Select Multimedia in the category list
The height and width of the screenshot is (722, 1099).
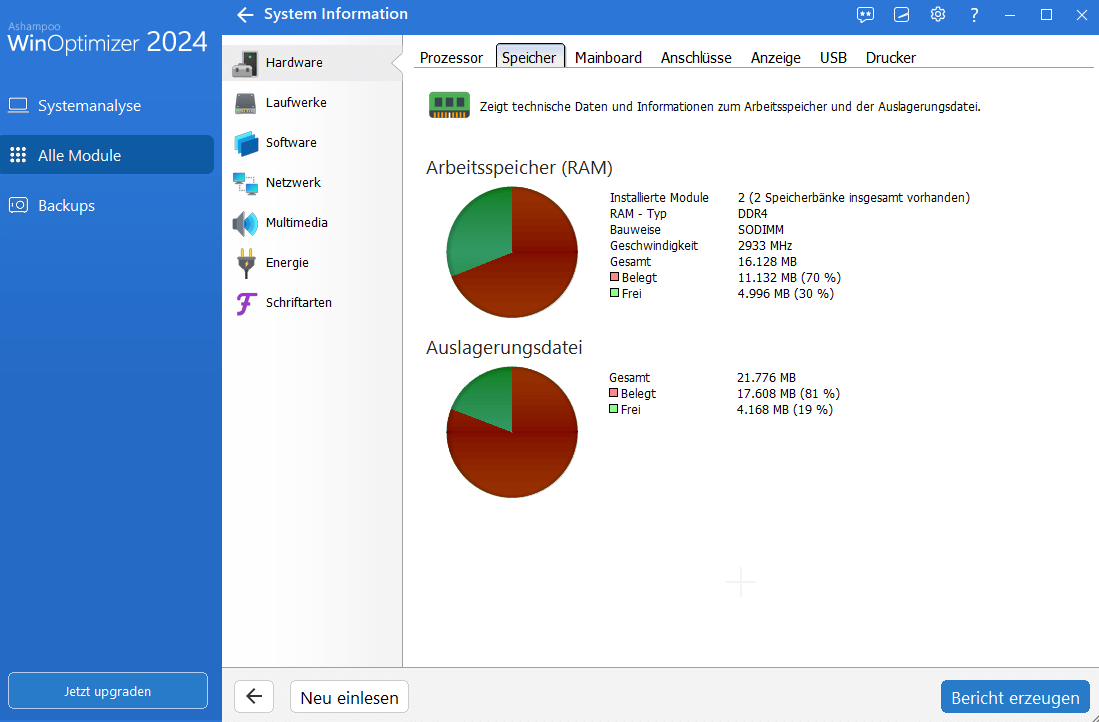point(313,223)
